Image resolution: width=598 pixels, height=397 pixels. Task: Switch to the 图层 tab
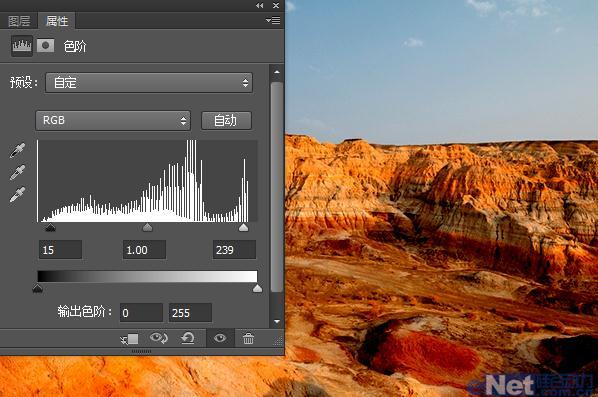pos(19,21)
